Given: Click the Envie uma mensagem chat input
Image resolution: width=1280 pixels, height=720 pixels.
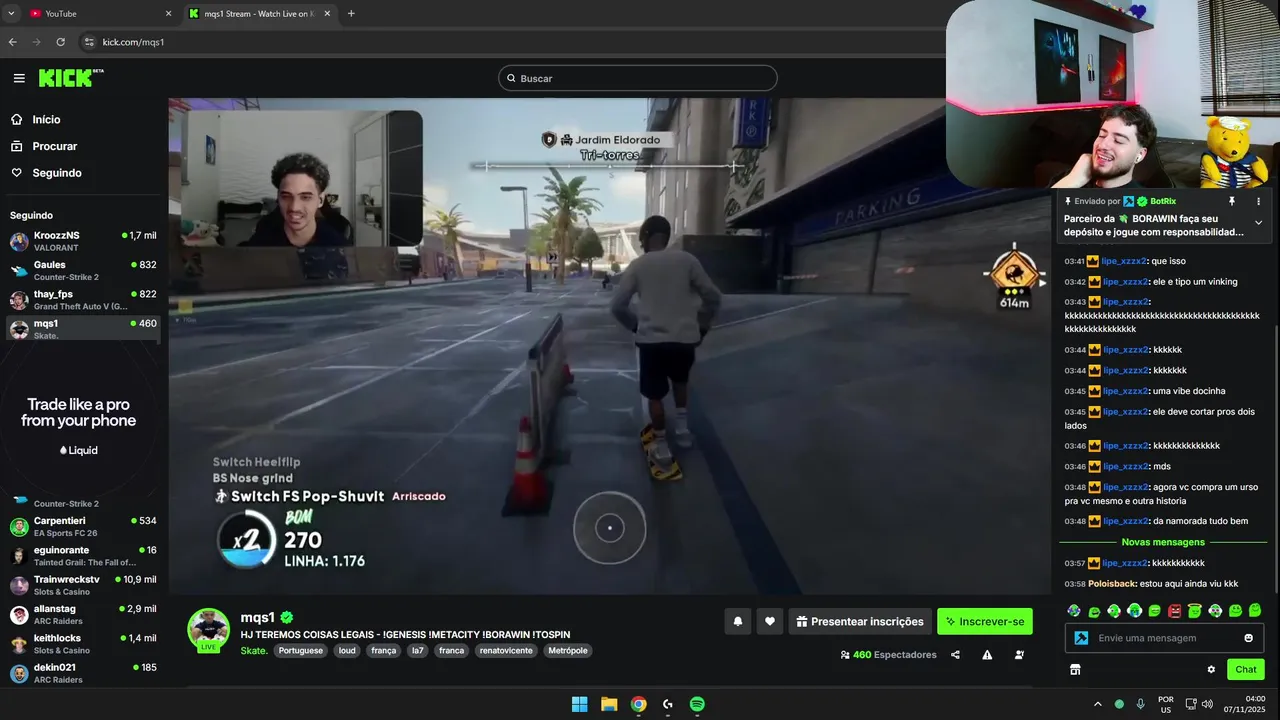Looking at the screenshot, I should [1165, 638].
